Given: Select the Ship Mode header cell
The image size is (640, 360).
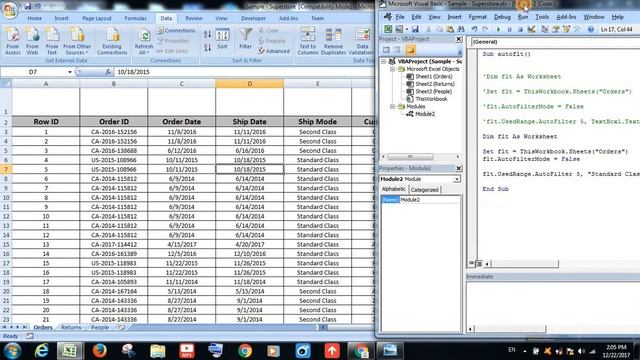Looking at the screenshot, I should [317, 122].
